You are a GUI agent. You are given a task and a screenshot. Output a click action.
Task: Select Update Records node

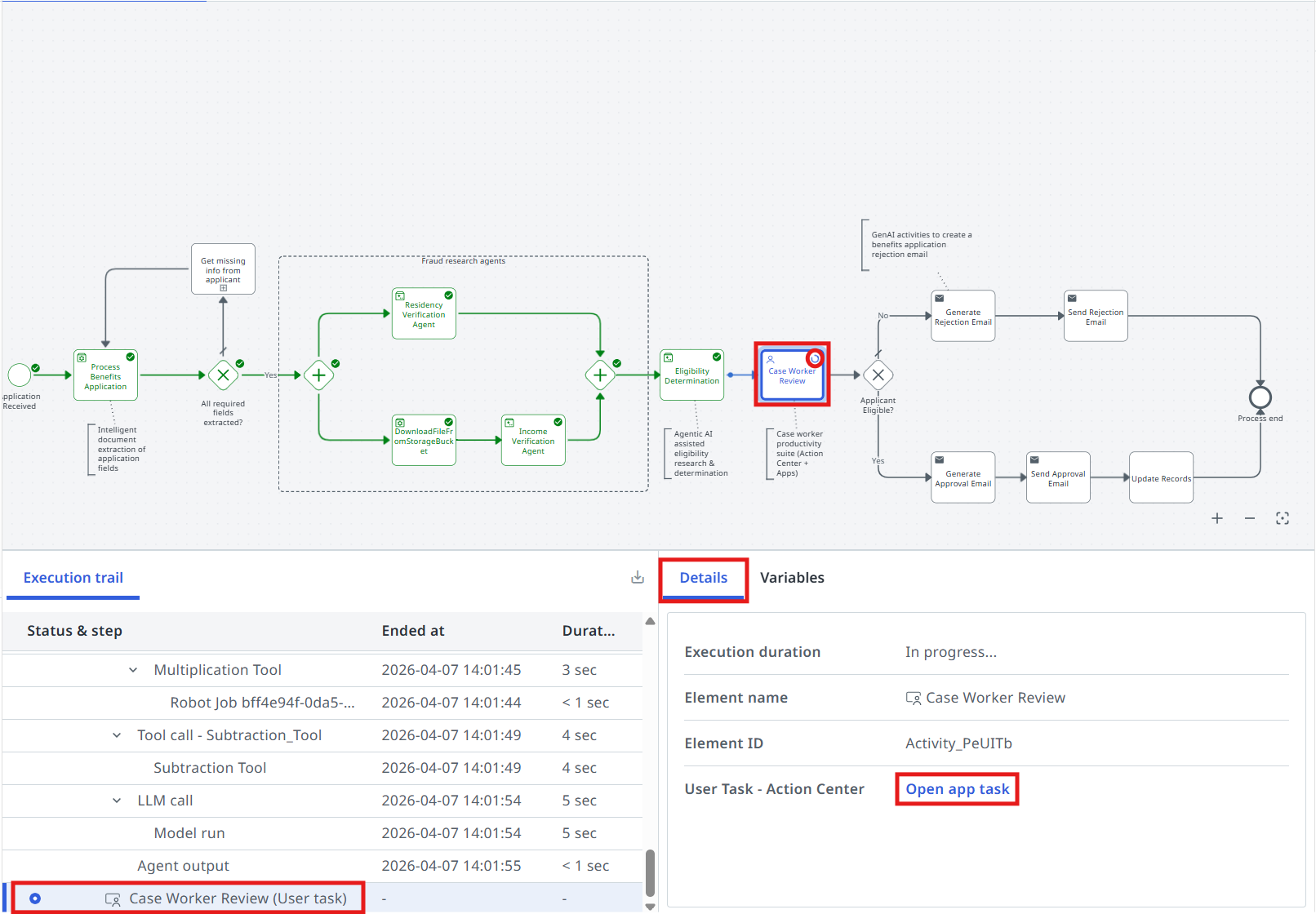[x=1161, y=477]
